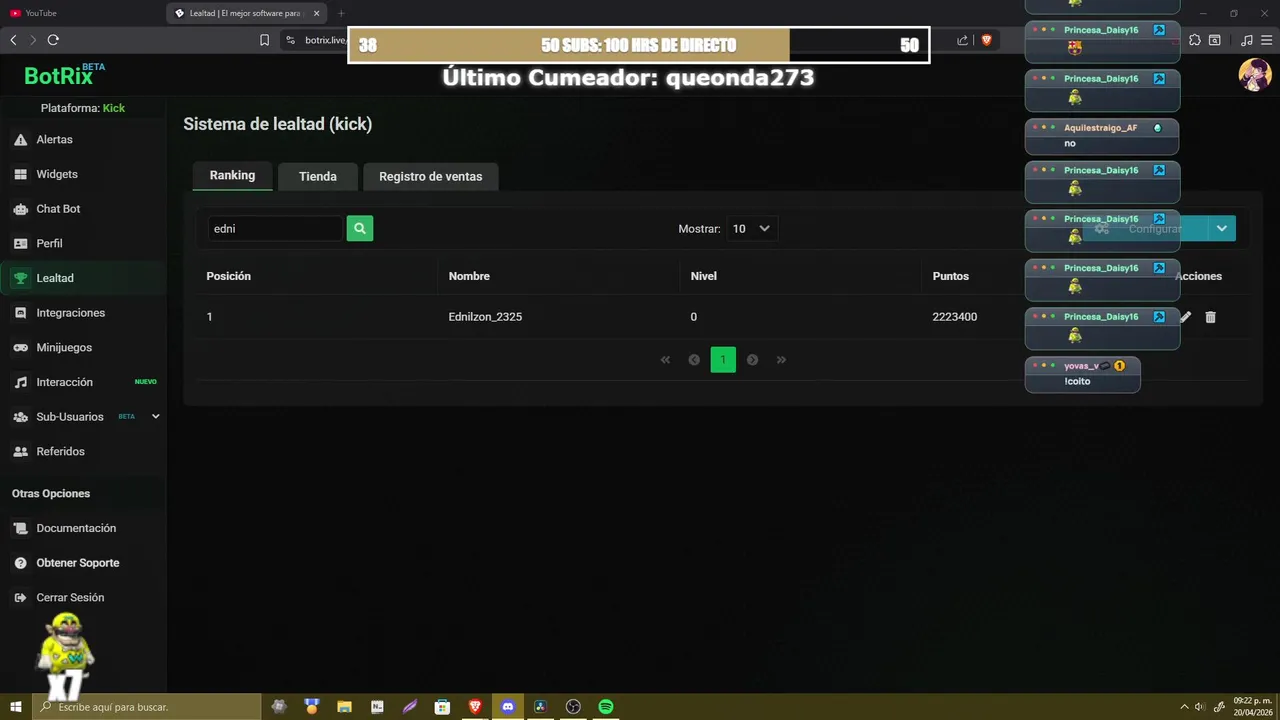Image resolution: width=1280 pixels, height=720 pixels.
Task: Go to page 1 in pagination
Action: (723, 360)
